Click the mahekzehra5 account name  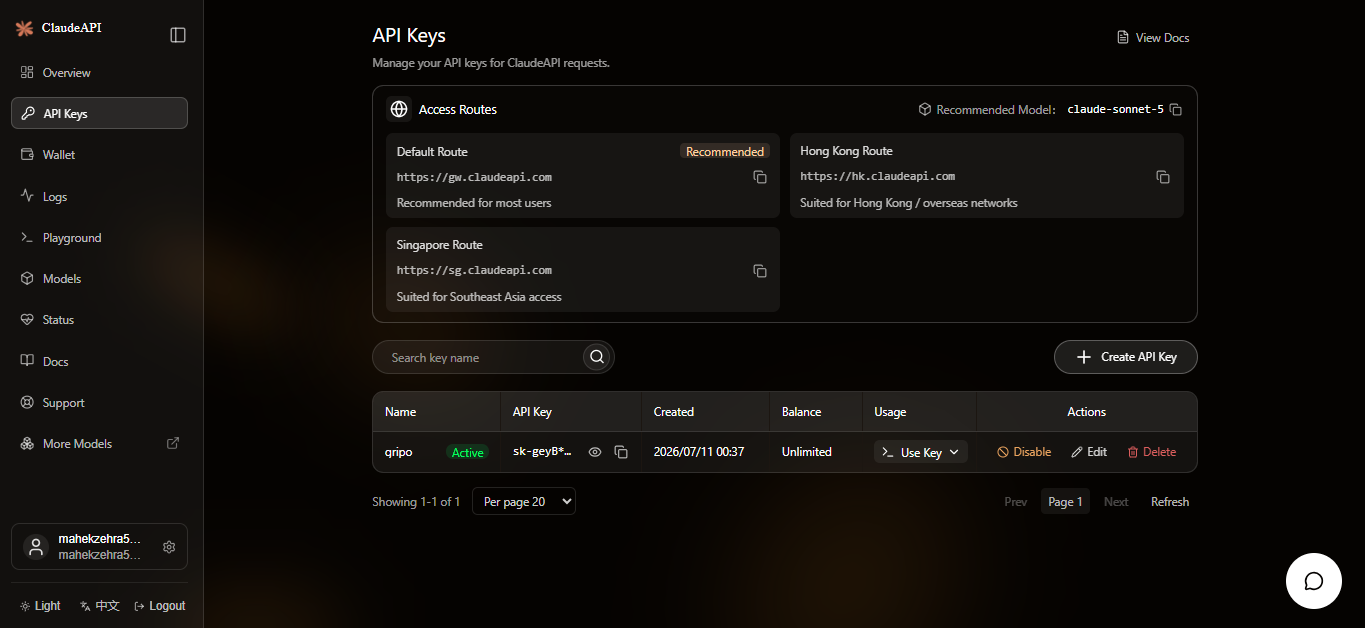point(100,539)
